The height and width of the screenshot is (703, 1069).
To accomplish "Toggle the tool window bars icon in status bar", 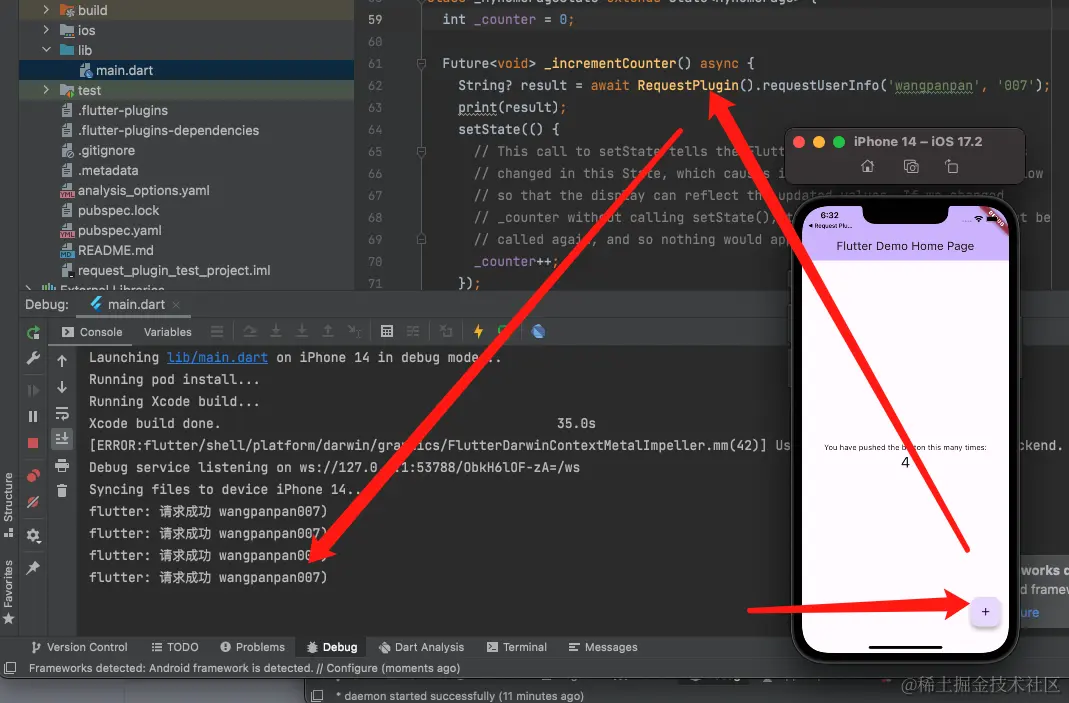I will point(10,668).
